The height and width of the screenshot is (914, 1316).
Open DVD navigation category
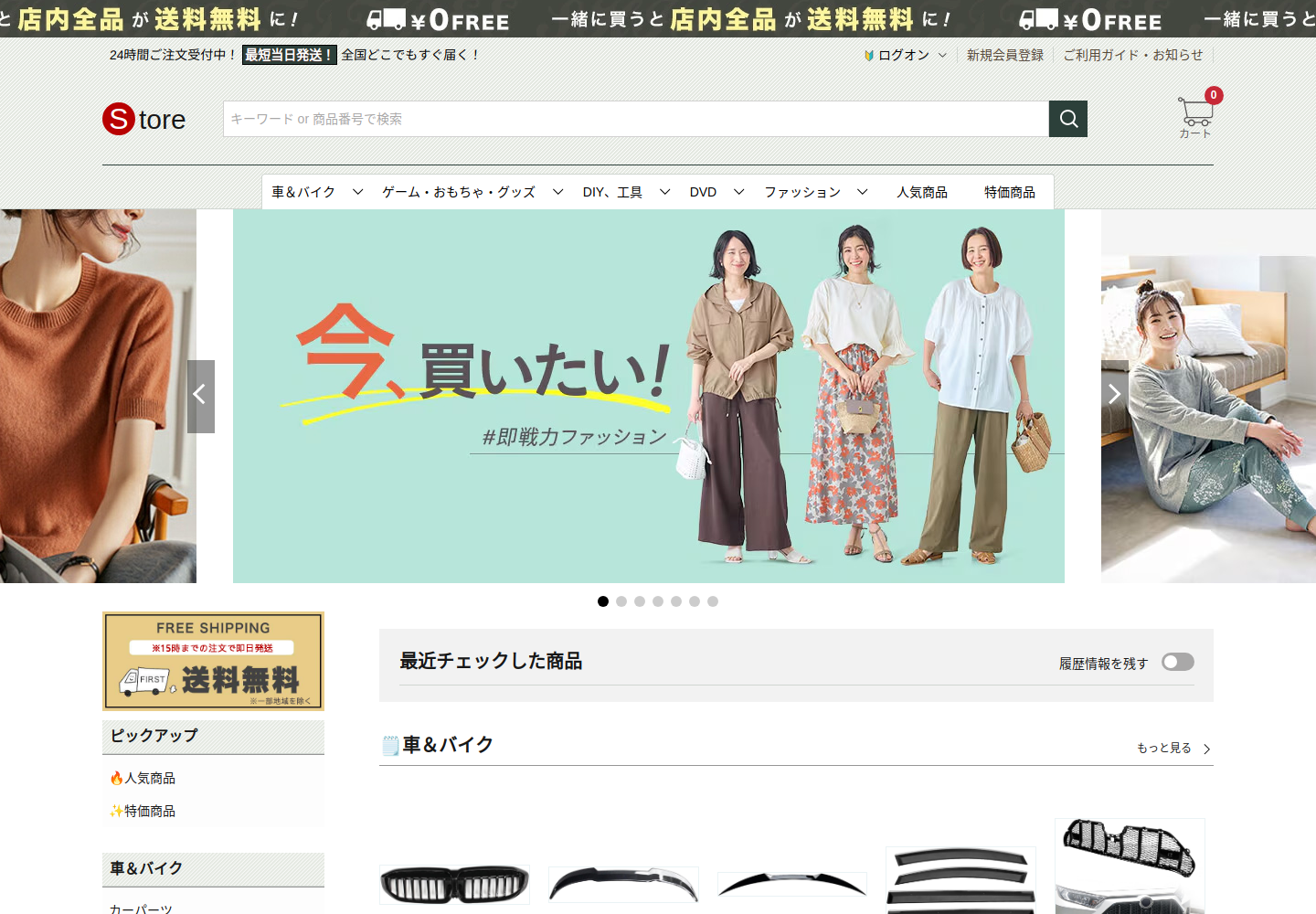(703, 192)
